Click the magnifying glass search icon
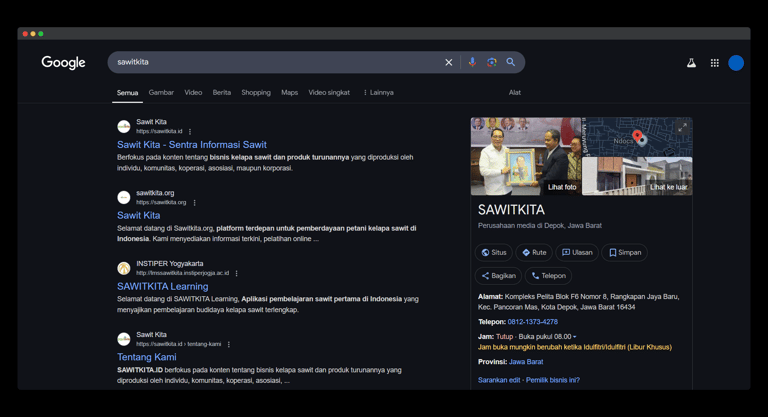 510,62
